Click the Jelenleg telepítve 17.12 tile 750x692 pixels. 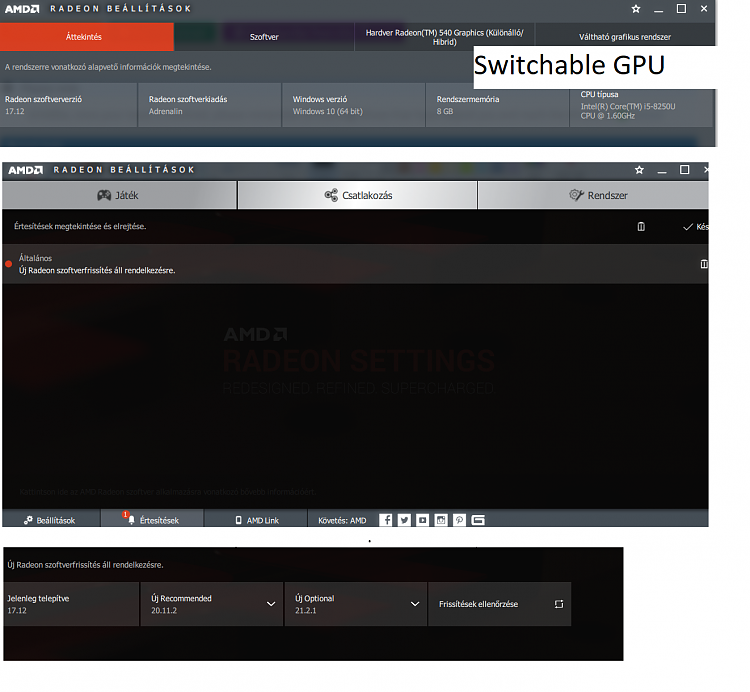71,604
